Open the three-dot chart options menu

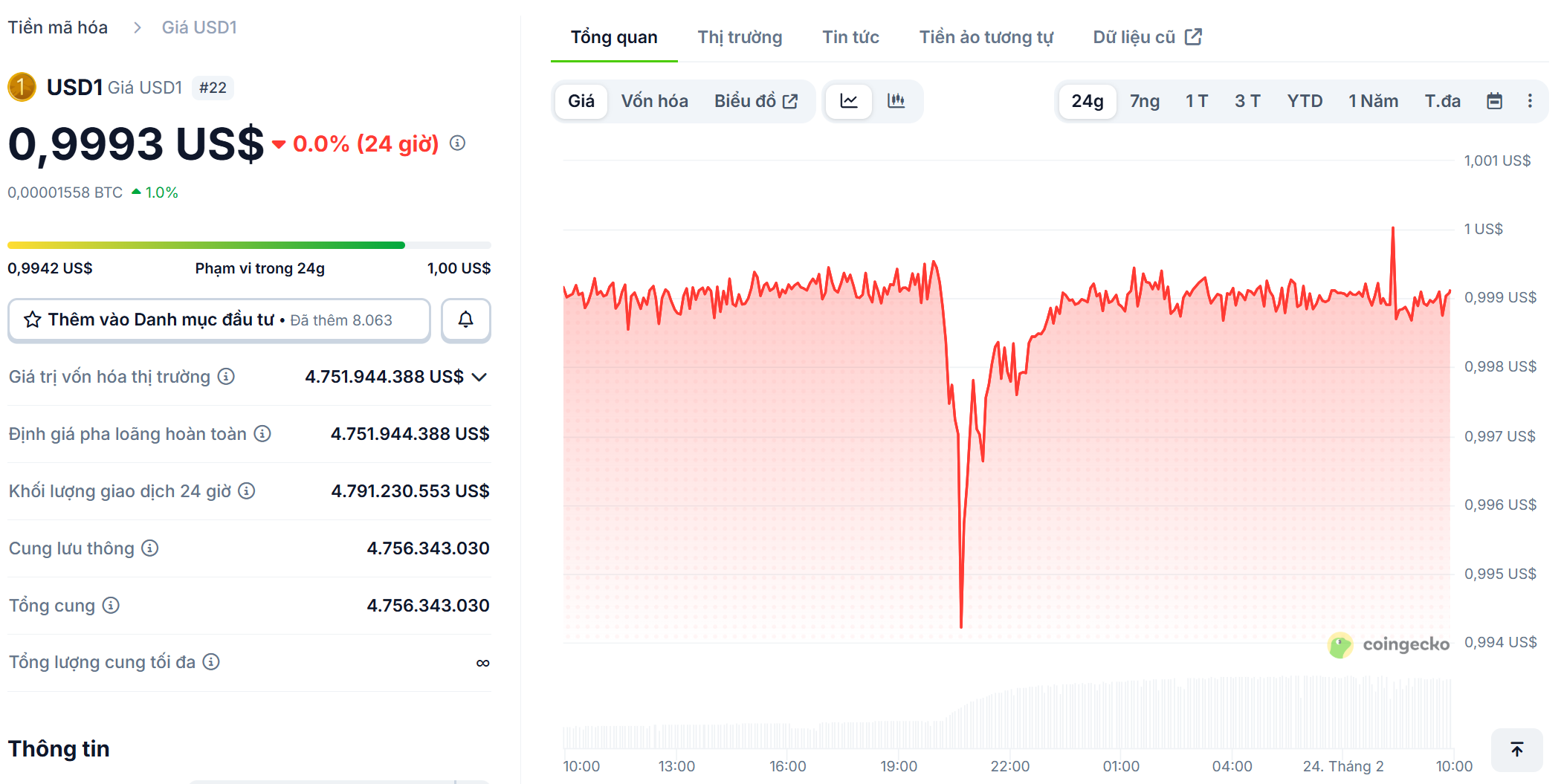pyautogui.click(x=1530, y=101)
